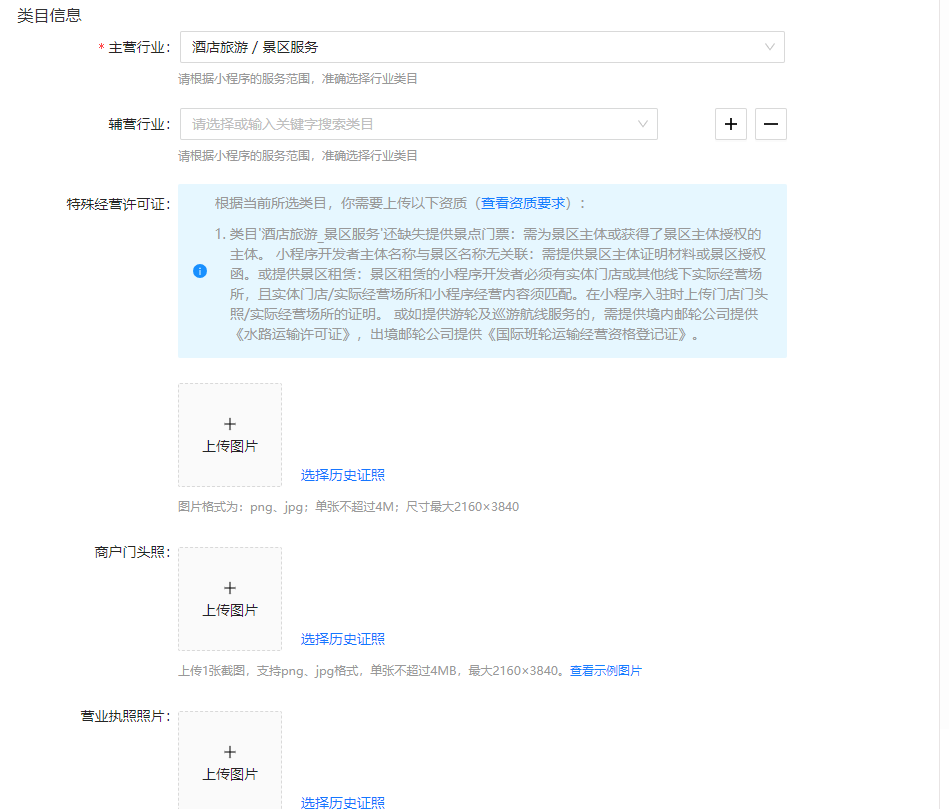Click the 类目信息 section heading

(49, 15)
